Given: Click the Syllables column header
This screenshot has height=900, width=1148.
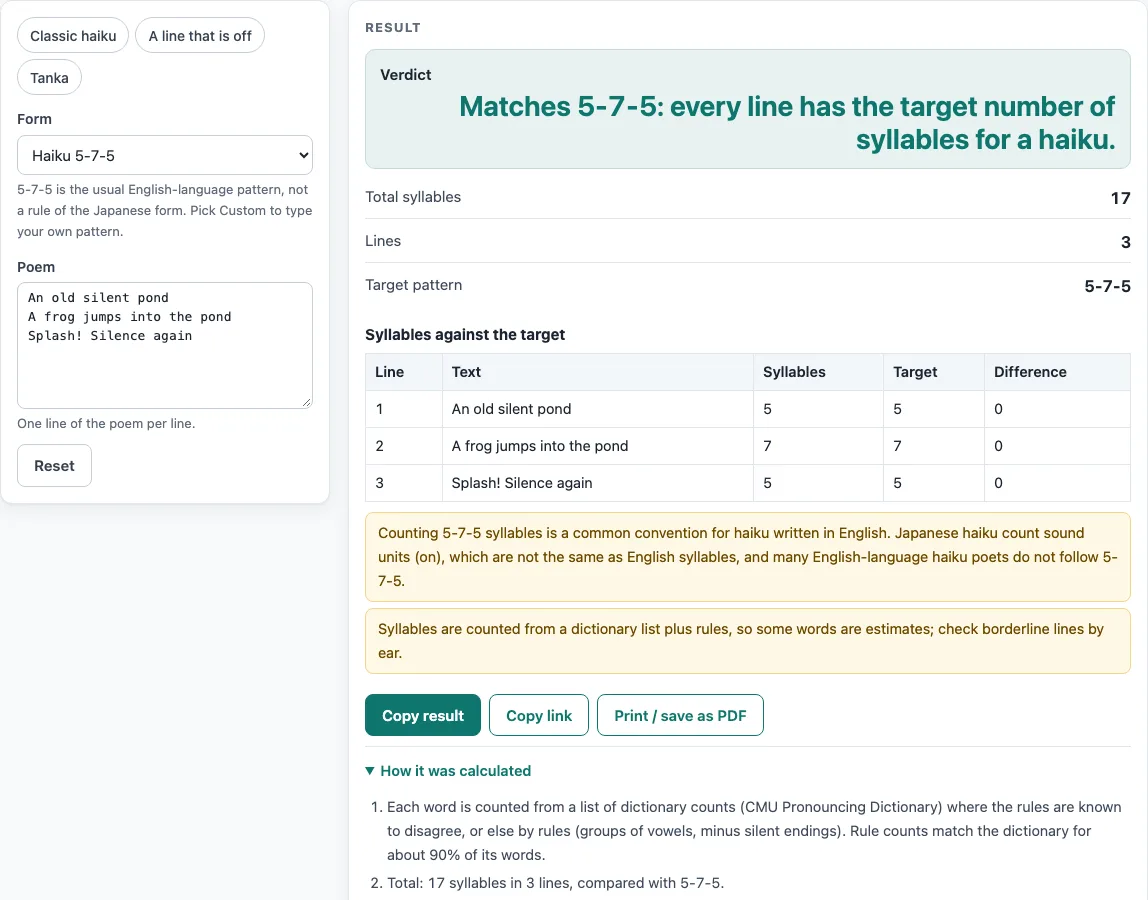Looking at the screenshot, I should tap(818, 372).
